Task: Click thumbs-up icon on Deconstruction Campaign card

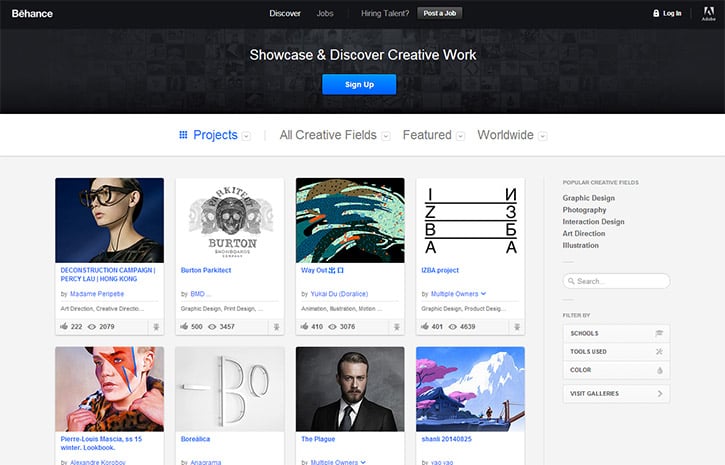Action: (64, 326)
